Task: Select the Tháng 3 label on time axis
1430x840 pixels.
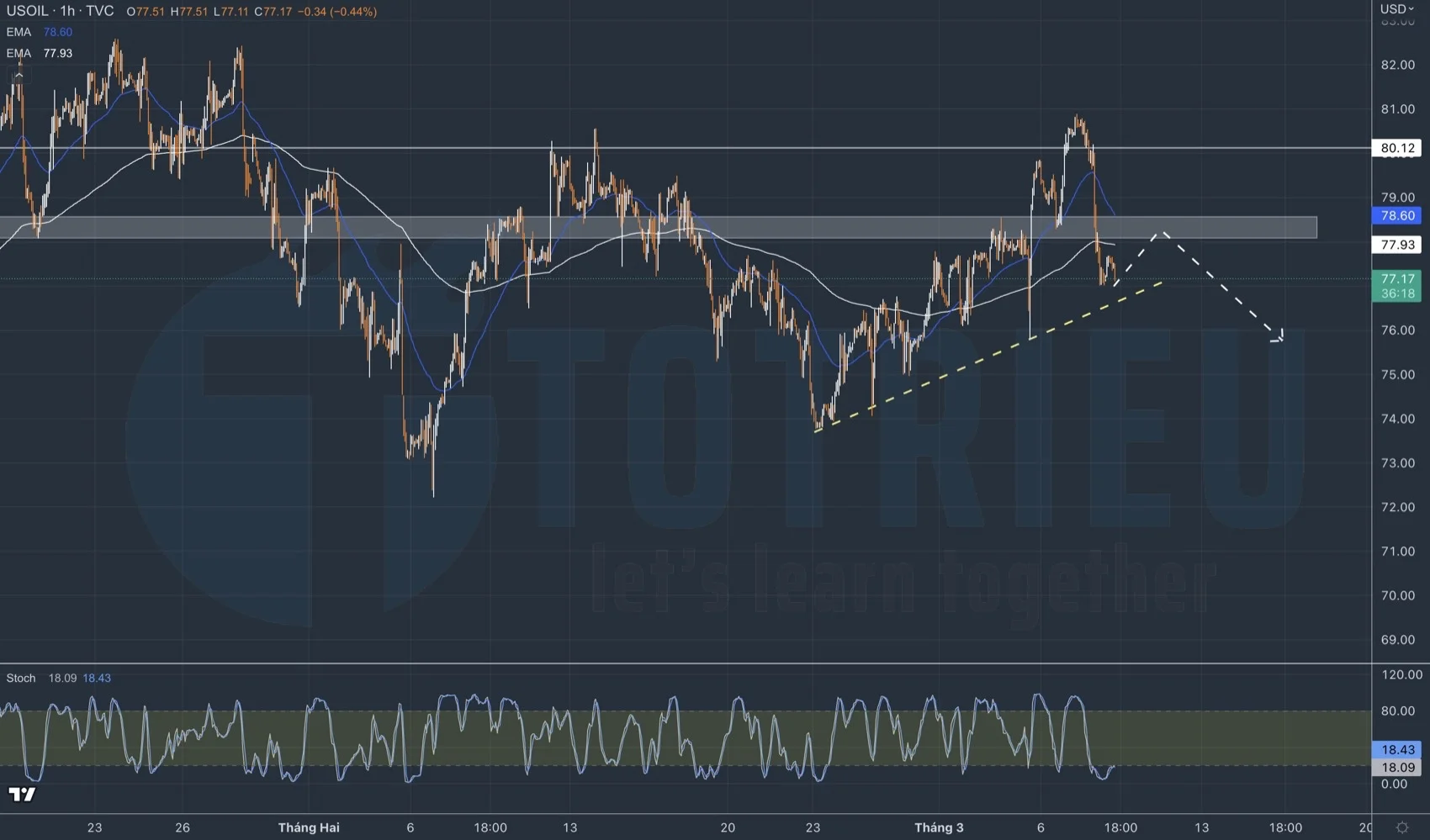Action: (x=940, y=827)
